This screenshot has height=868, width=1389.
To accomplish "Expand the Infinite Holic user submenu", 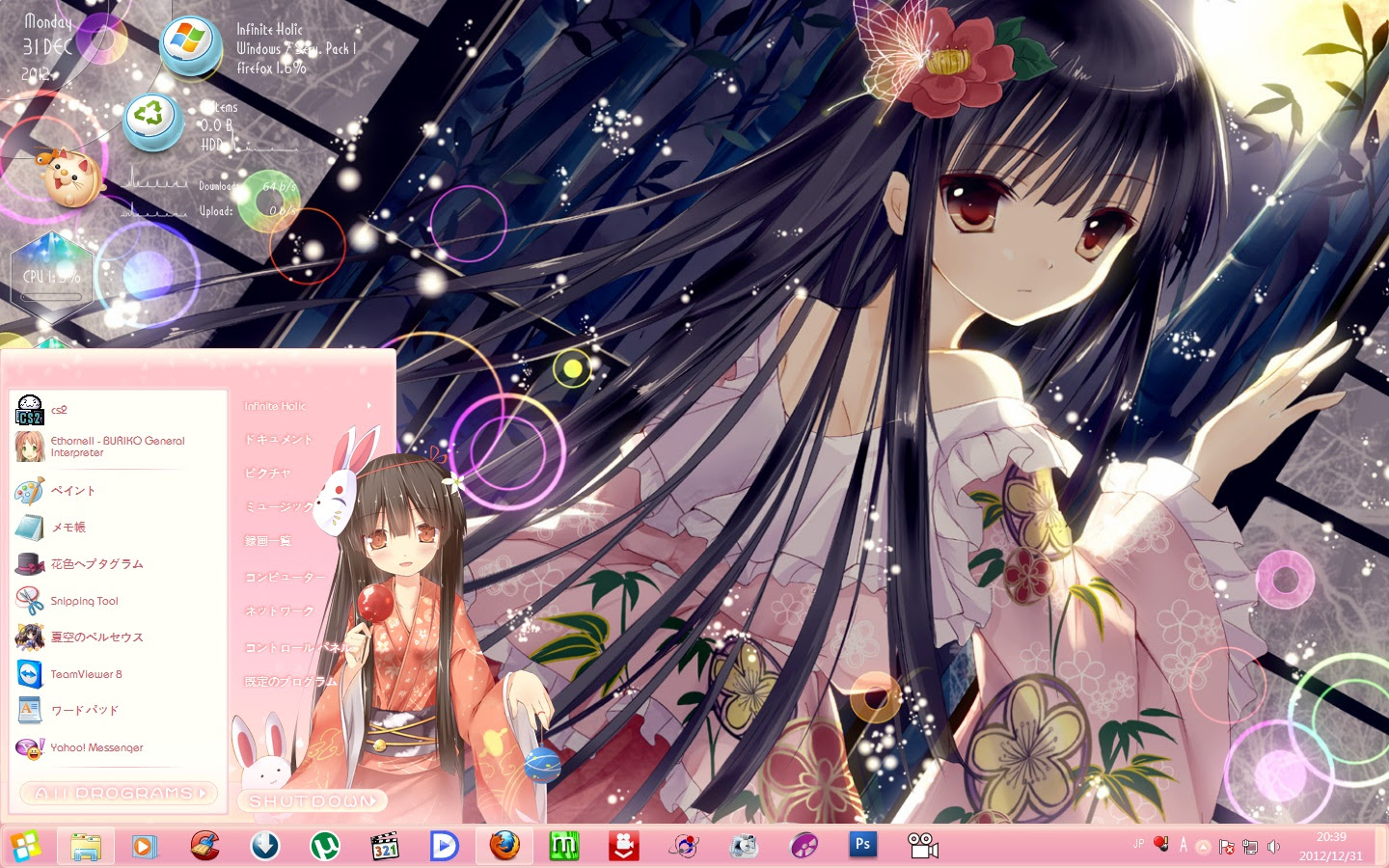I will [309, 406].
